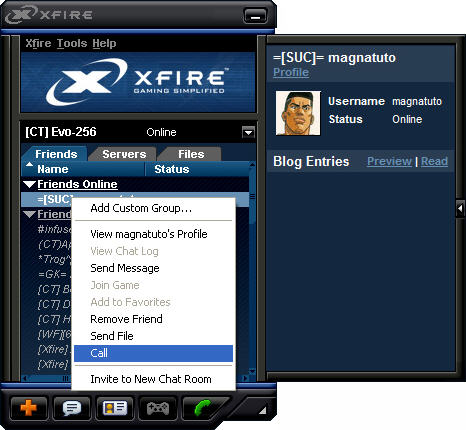
Task: Open the Help menu
Action: click(x=104, y=43)
